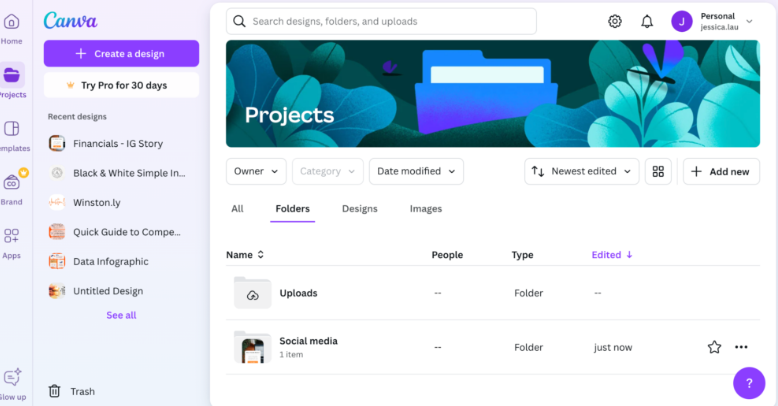Star the Social media folder
Image resolution: width=778 pixels, height=406 pixels.
(x=714, y=347)
